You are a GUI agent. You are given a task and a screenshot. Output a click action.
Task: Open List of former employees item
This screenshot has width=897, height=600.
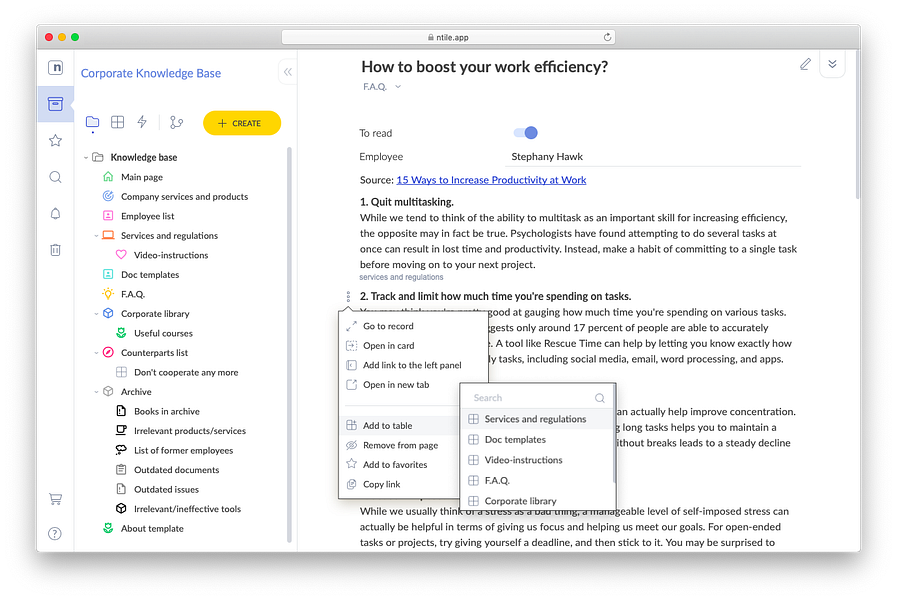tap(183, 450)
